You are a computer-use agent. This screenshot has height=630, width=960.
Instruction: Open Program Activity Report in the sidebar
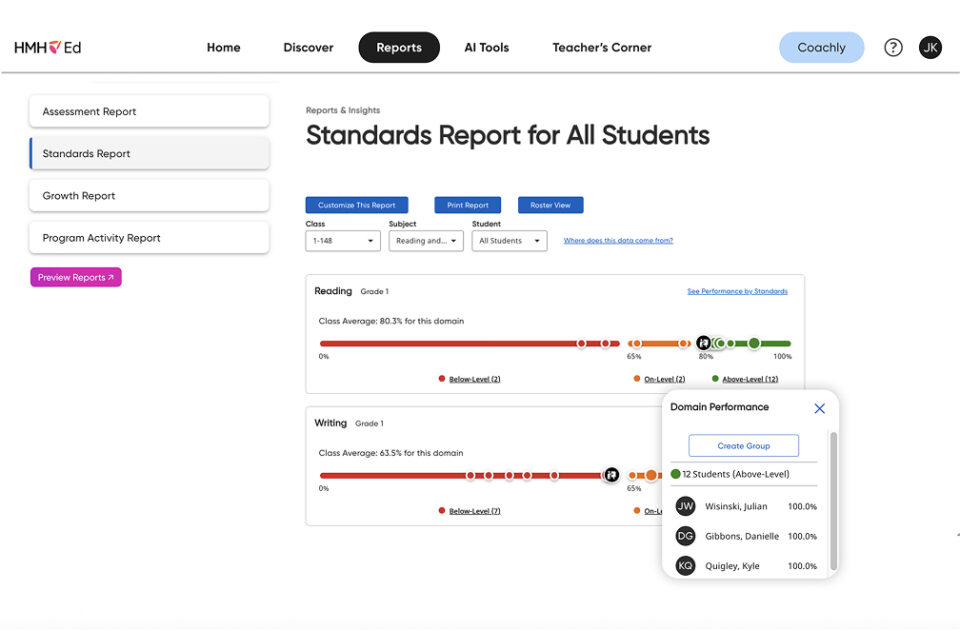click(x=149, y=238)
